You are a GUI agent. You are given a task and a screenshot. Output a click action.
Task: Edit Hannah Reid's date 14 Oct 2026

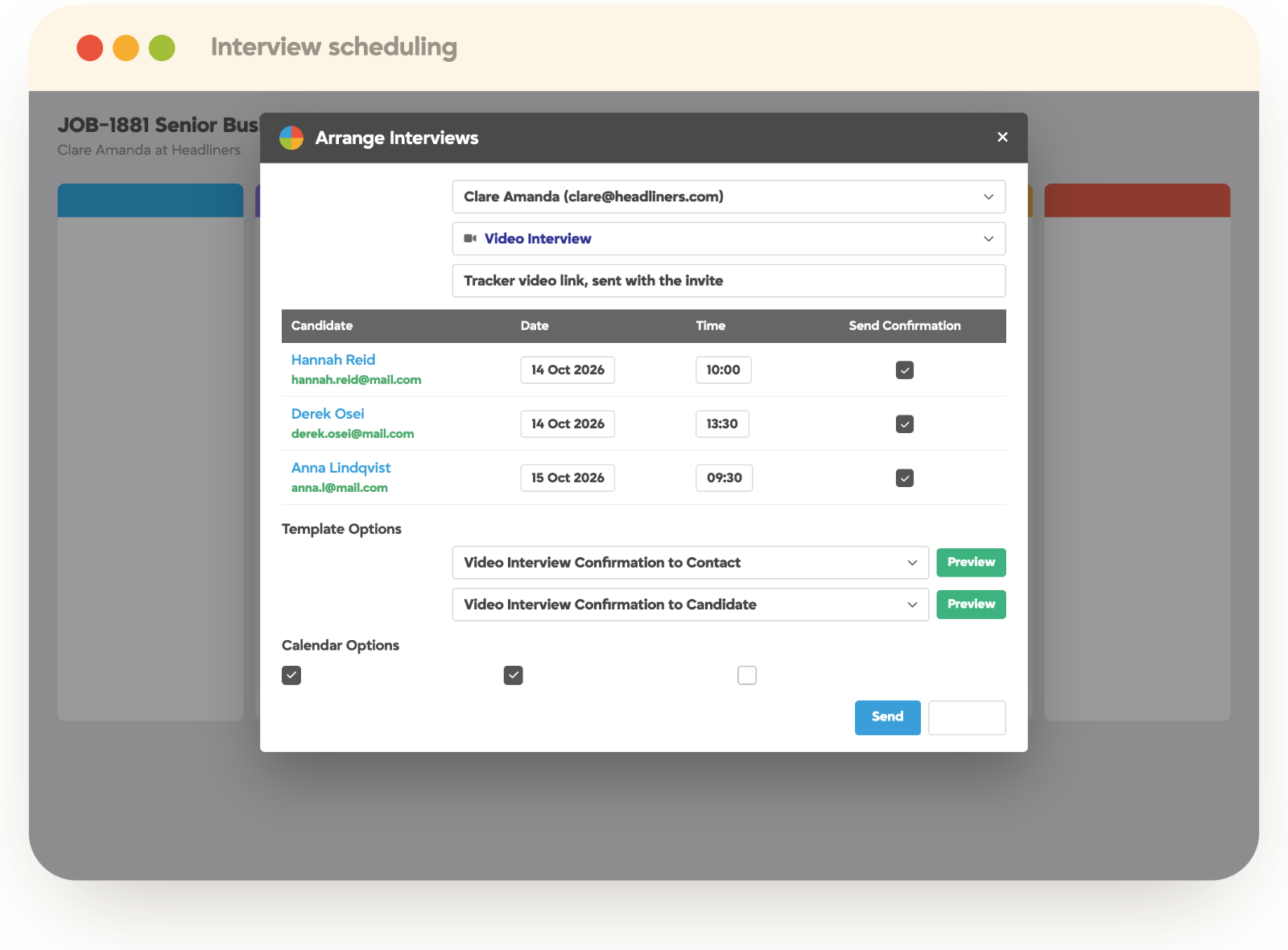tap(568, 370)
